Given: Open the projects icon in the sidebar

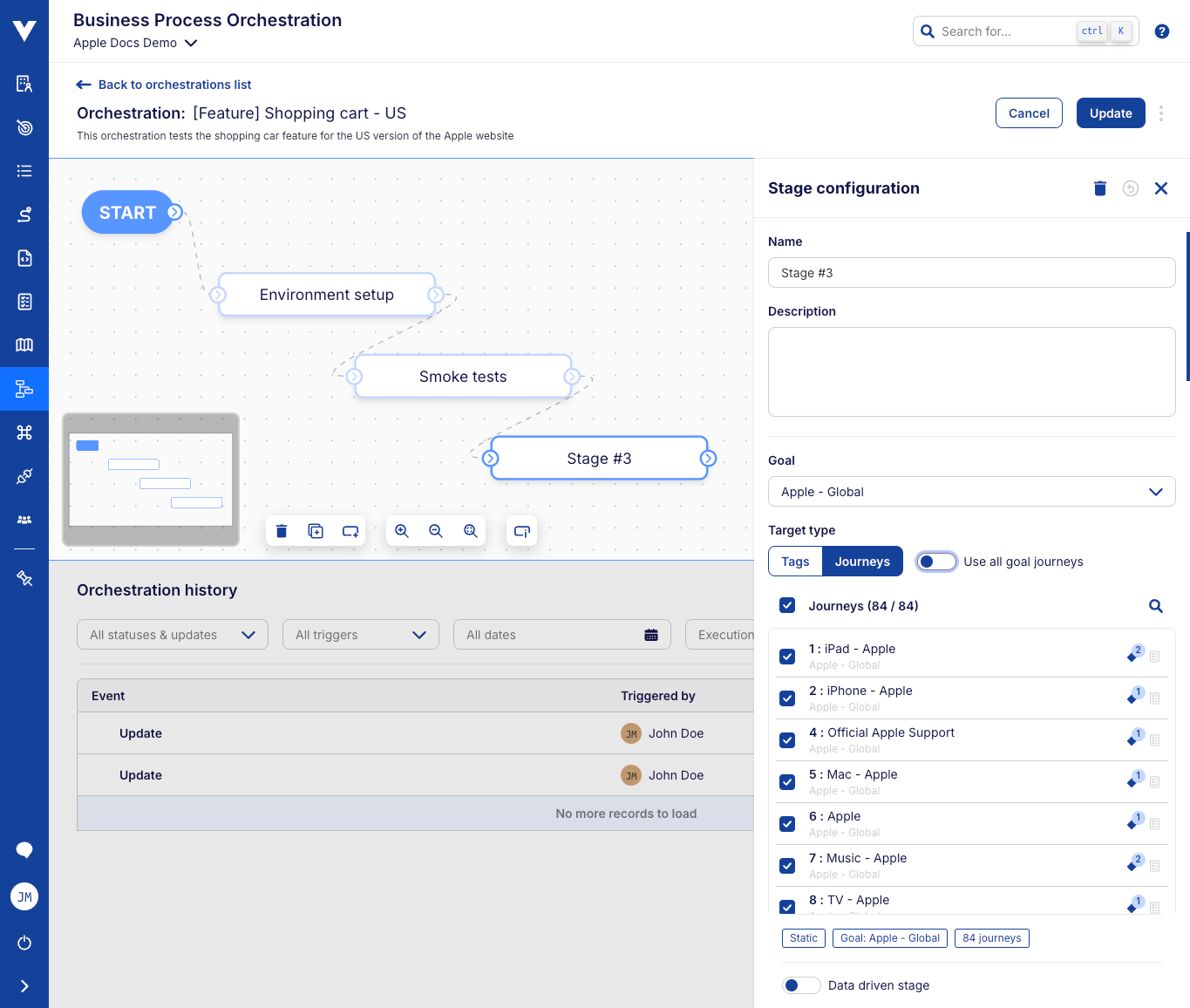Looking at the screenshot, I should 24,84.
